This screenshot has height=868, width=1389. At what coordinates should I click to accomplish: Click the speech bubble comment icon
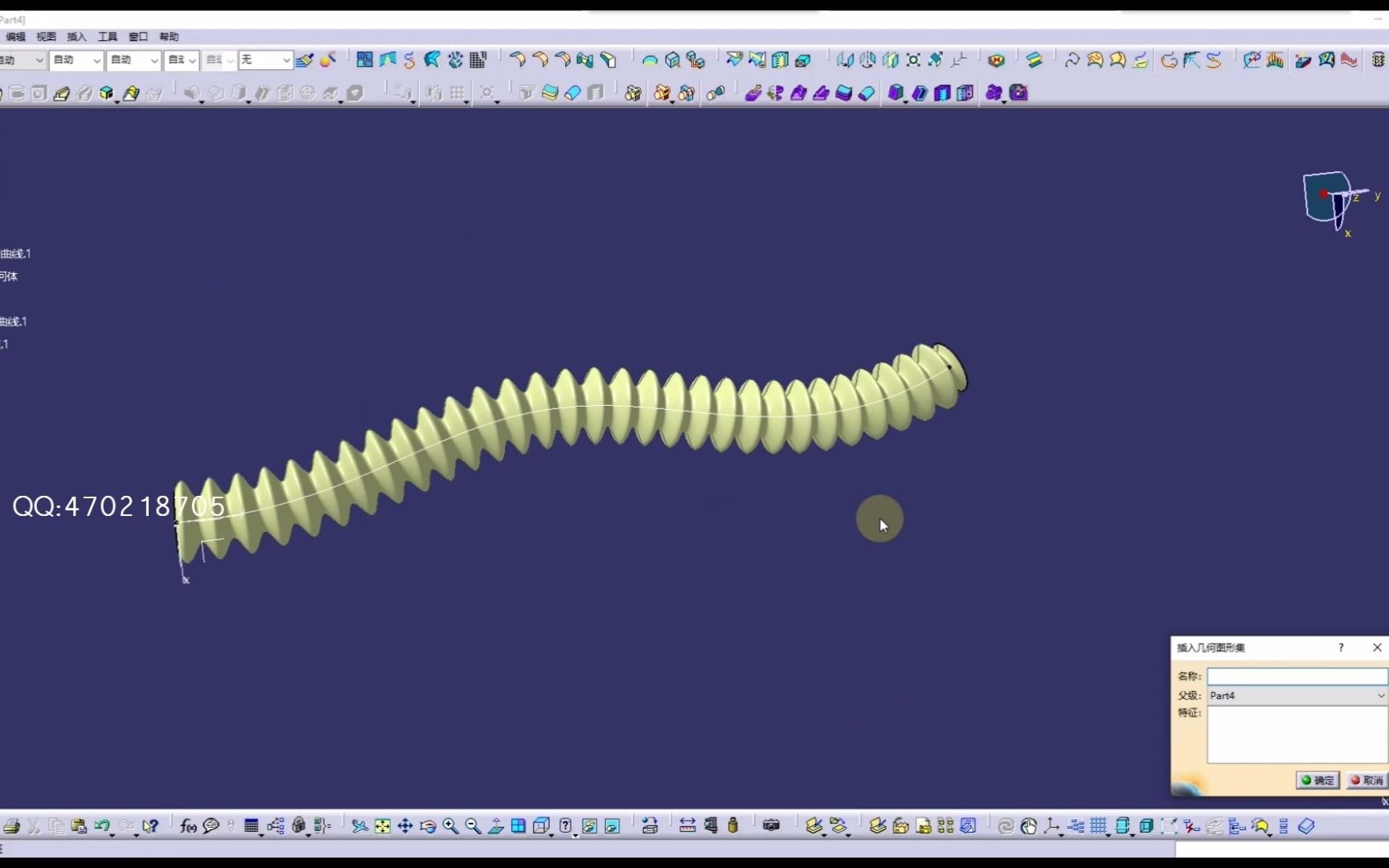click(211, 826)
